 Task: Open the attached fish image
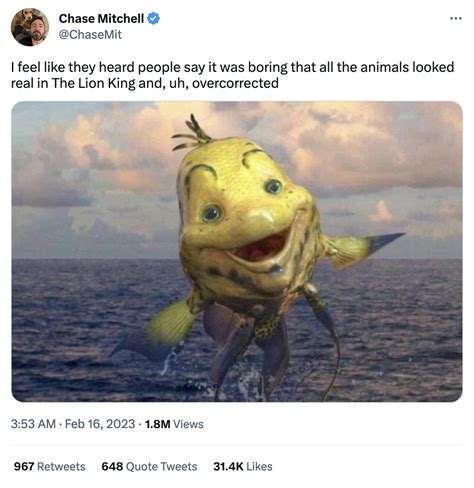click(237, 251)
